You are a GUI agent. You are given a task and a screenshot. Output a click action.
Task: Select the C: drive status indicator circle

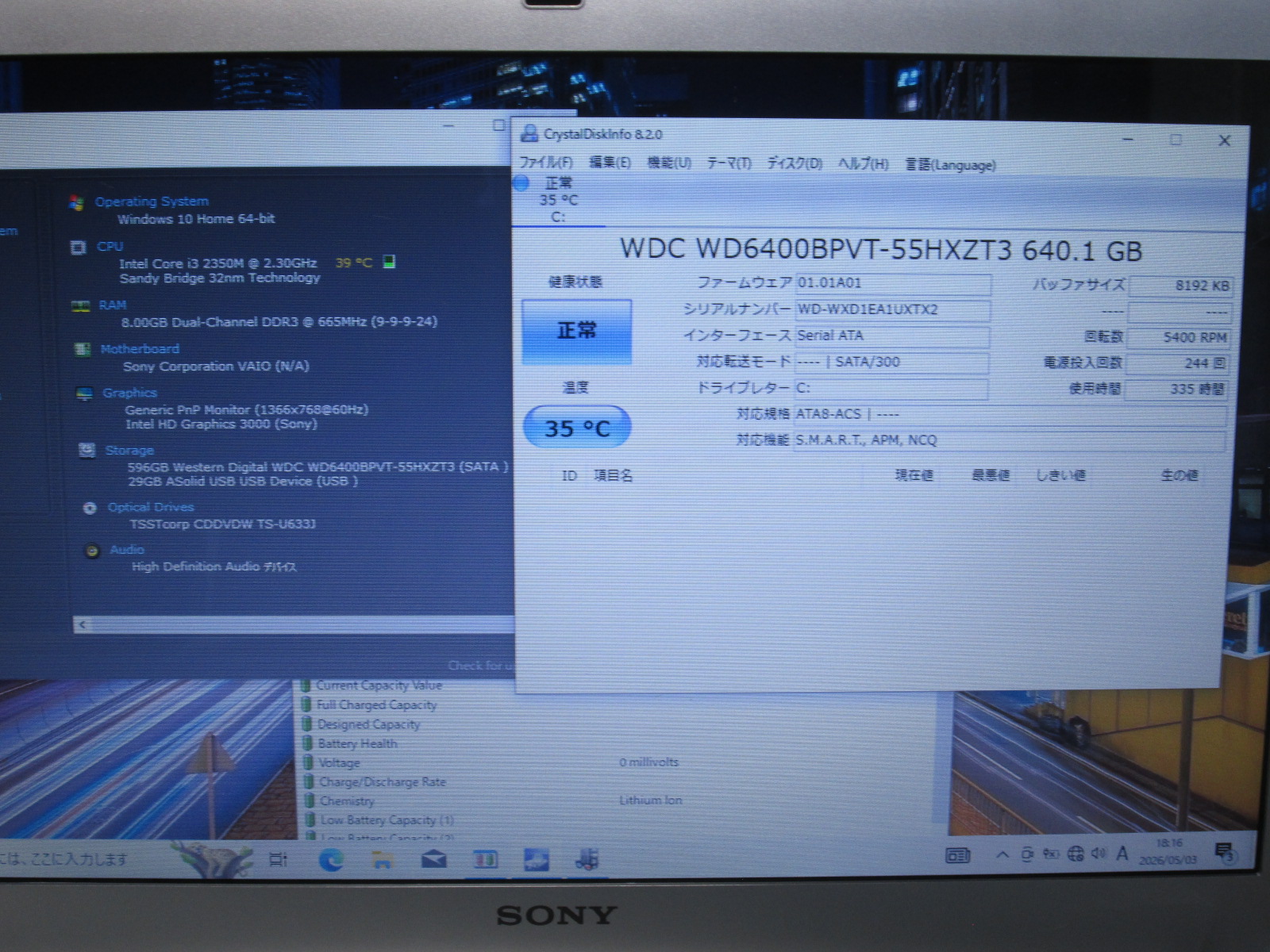521,183
